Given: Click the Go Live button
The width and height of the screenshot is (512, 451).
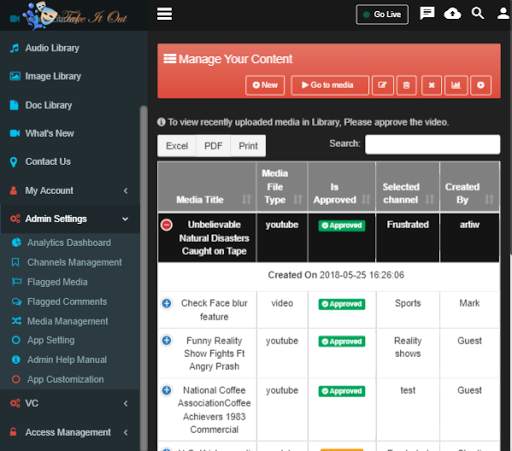Looking at the screenshot, I should pos(382,14).
